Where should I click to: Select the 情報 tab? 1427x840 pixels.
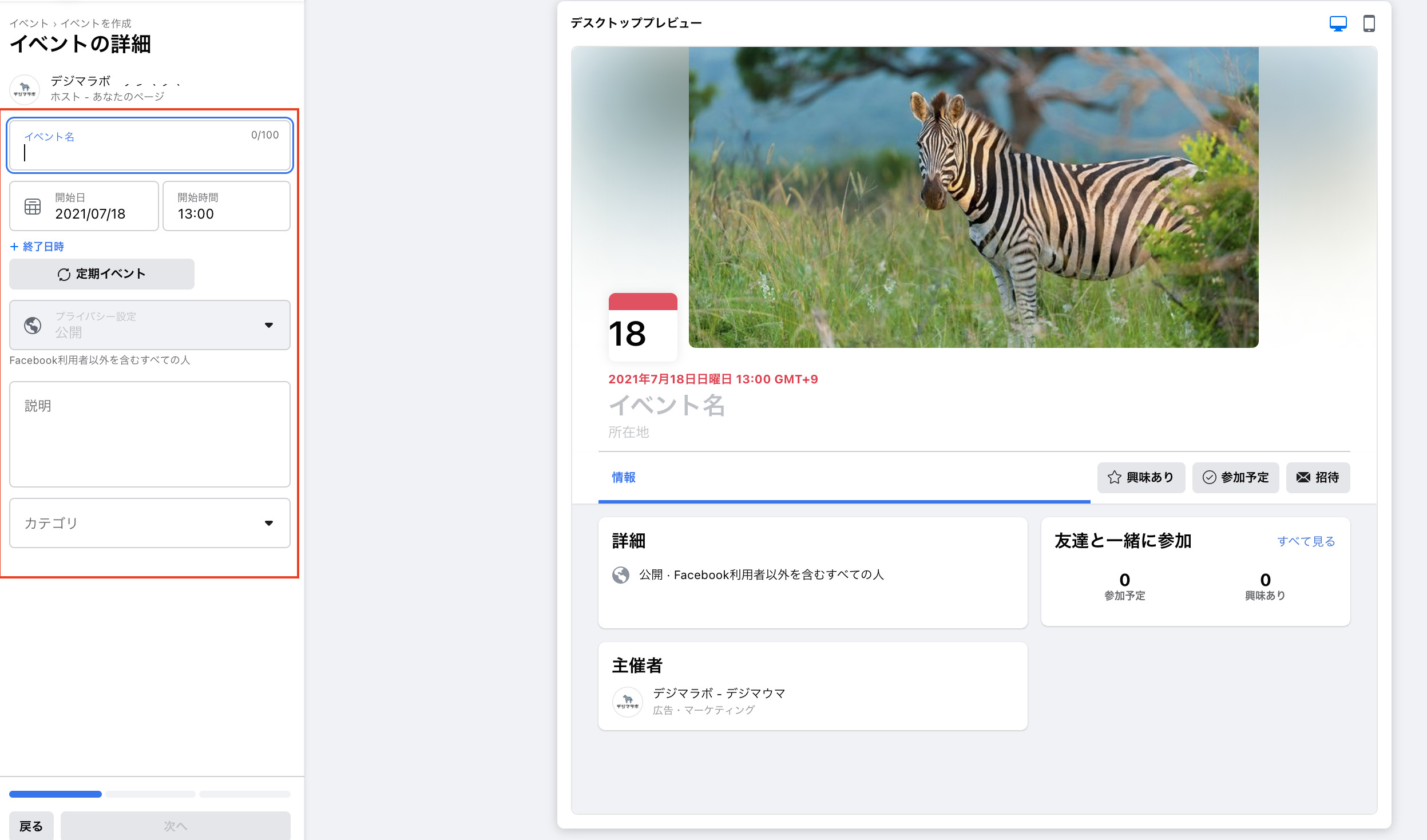pos(624,477)
